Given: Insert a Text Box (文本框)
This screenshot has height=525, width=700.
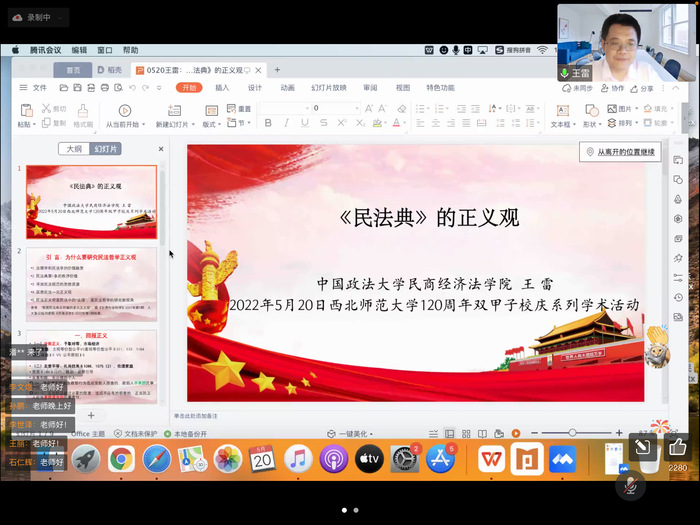Looking at the screenshot, I should pos(562,113).
